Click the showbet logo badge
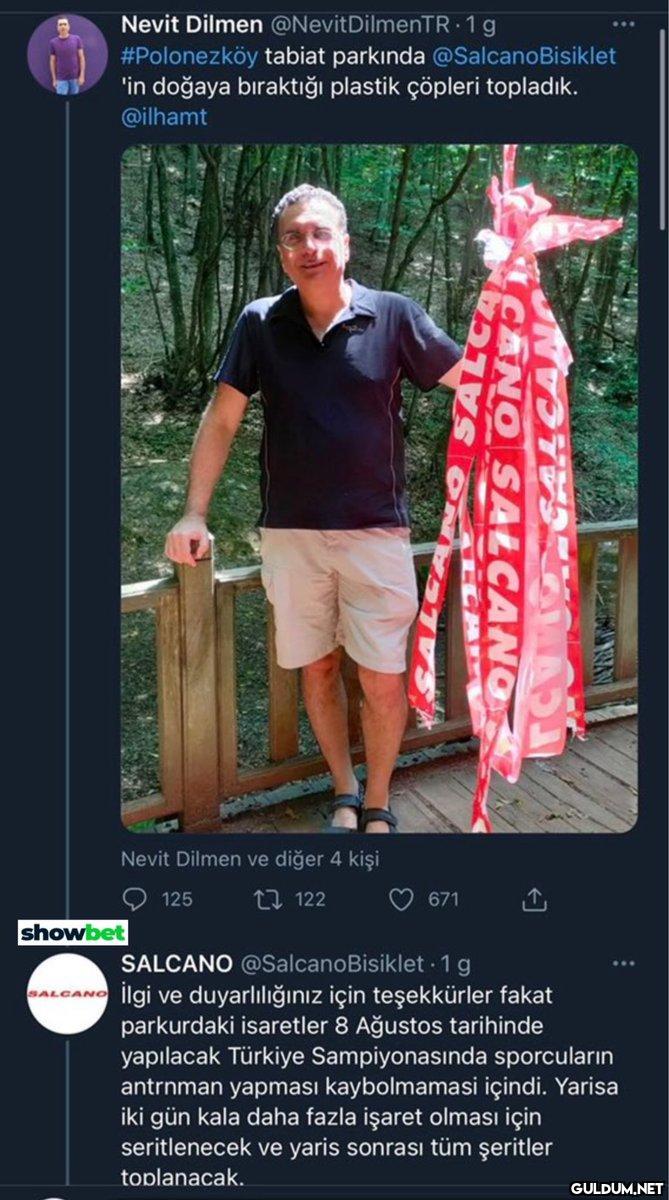This screenshot has height=1200, width=669. [x=73, y=933]
